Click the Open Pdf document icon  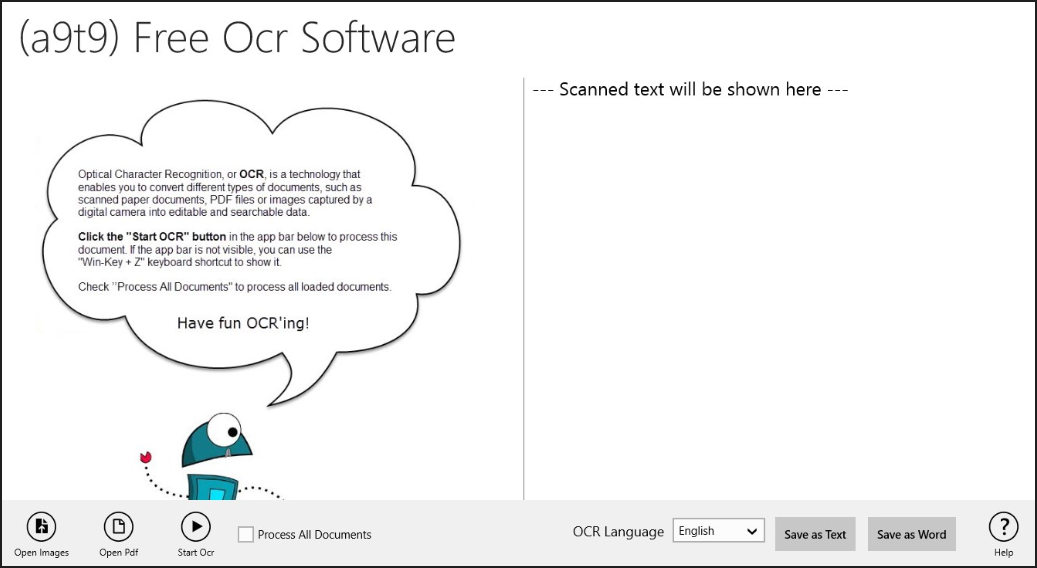tap(118, 526)
